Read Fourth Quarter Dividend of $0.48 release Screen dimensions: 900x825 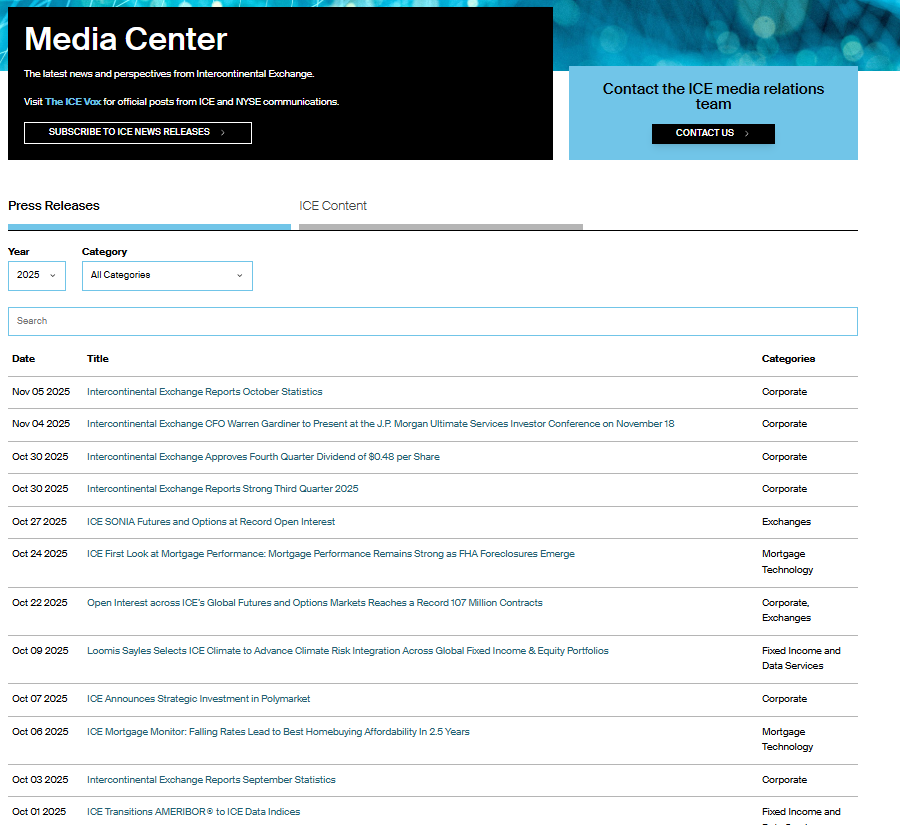[263, 457]
